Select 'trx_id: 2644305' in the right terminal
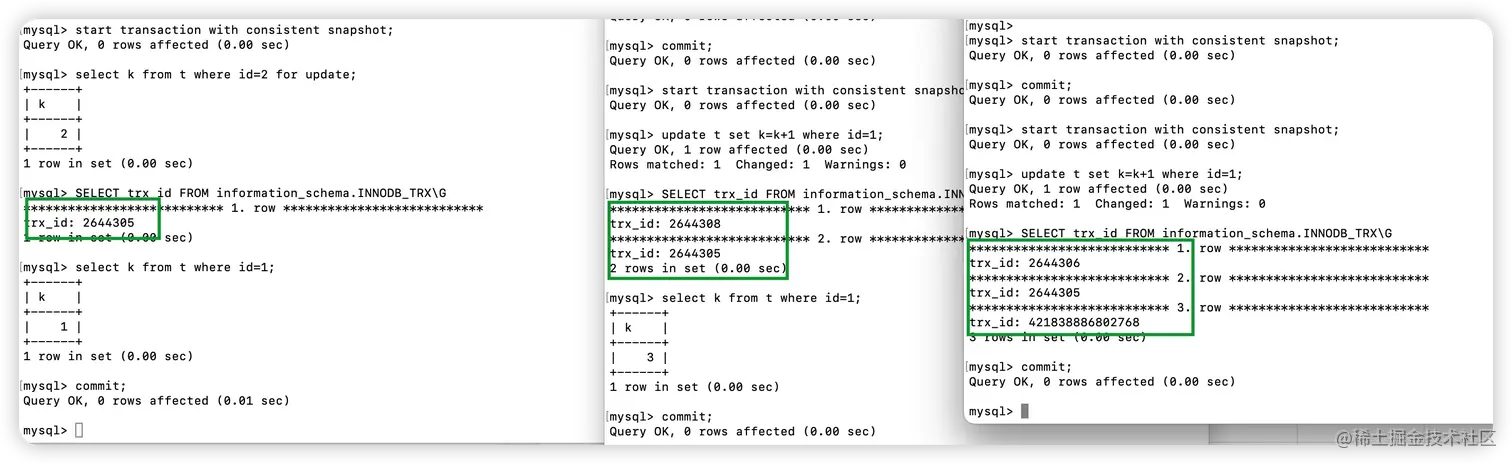The width and height of the screenshot is (1512, 464). tap(1024, 293)
